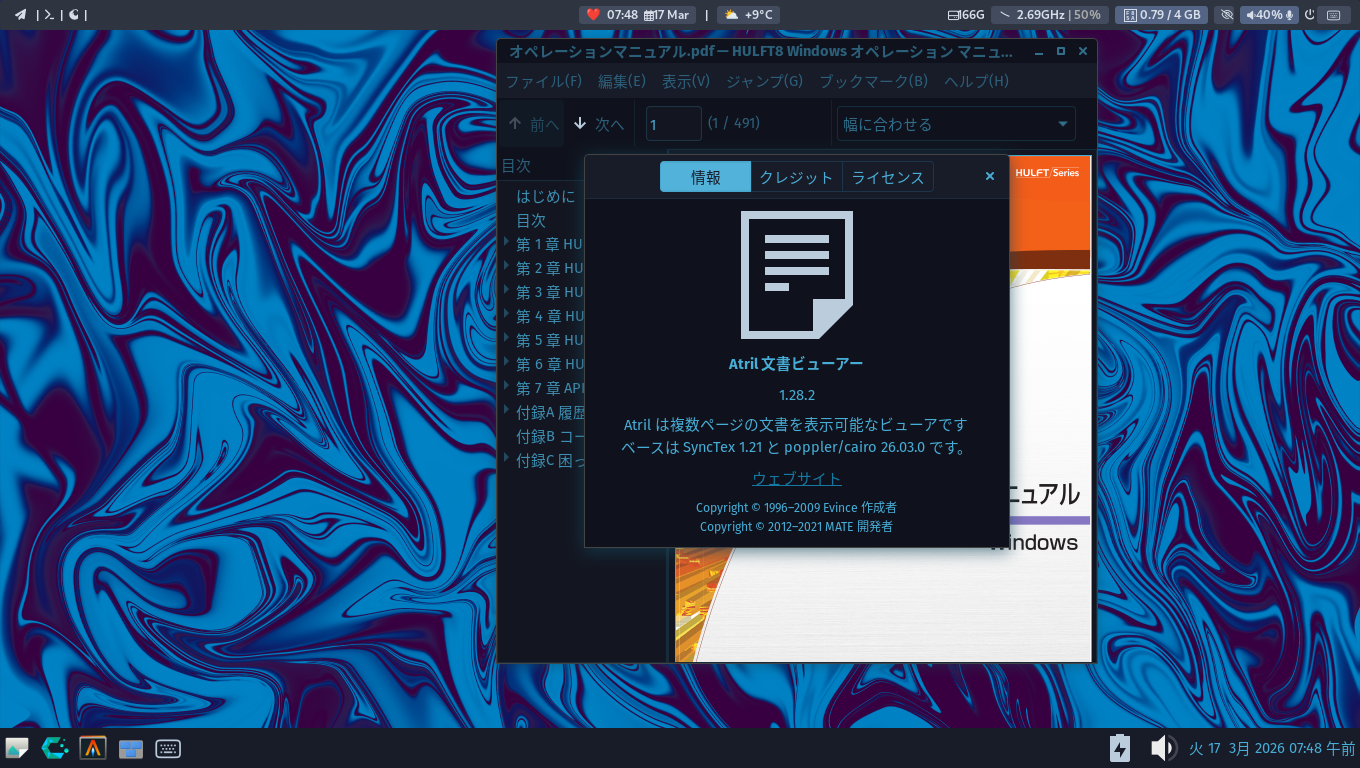
Task: Click the red heart icon in top panel
Action: (593, 15)
